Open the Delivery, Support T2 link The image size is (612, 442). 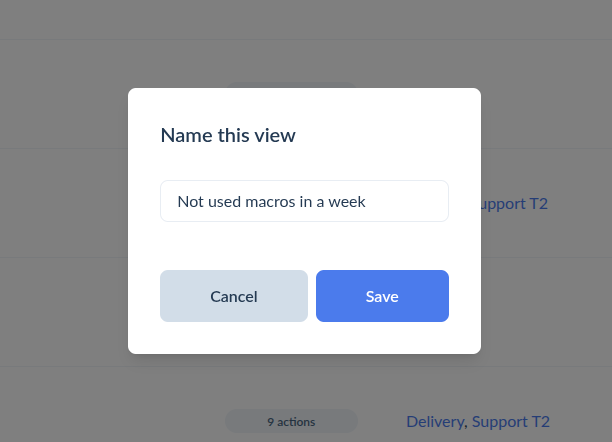[478, 422]
